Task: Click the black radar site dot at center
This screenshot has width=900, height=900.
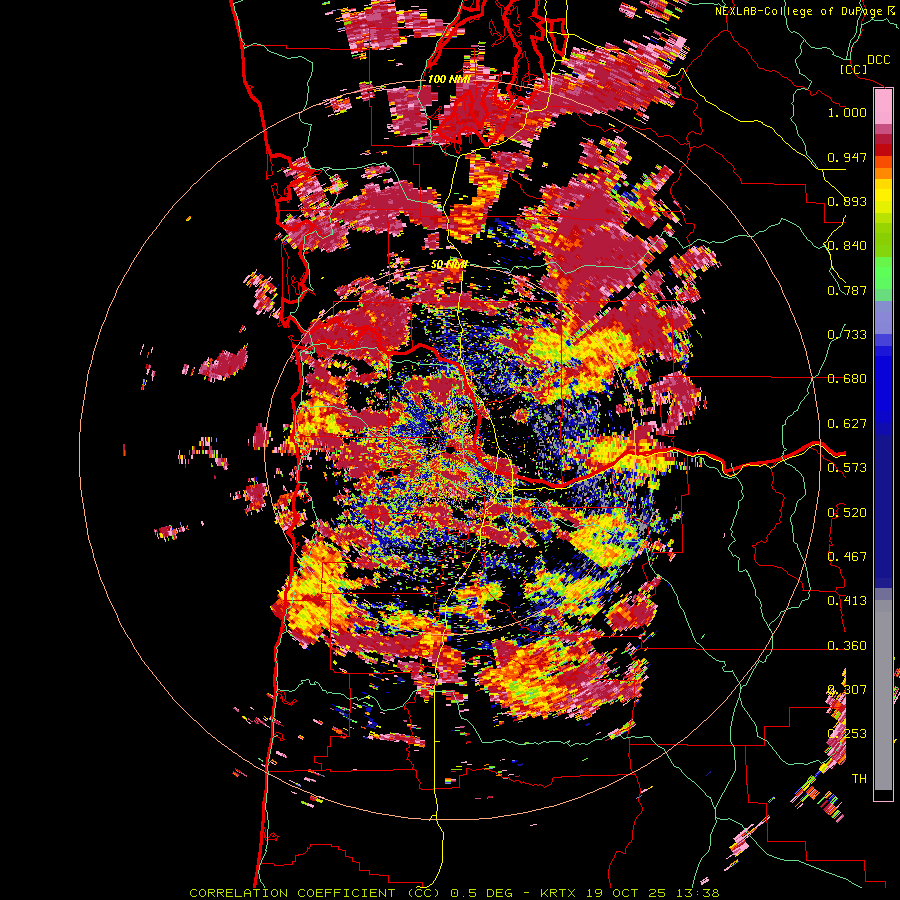Action: pyautogui.click(x=449, y=449)
